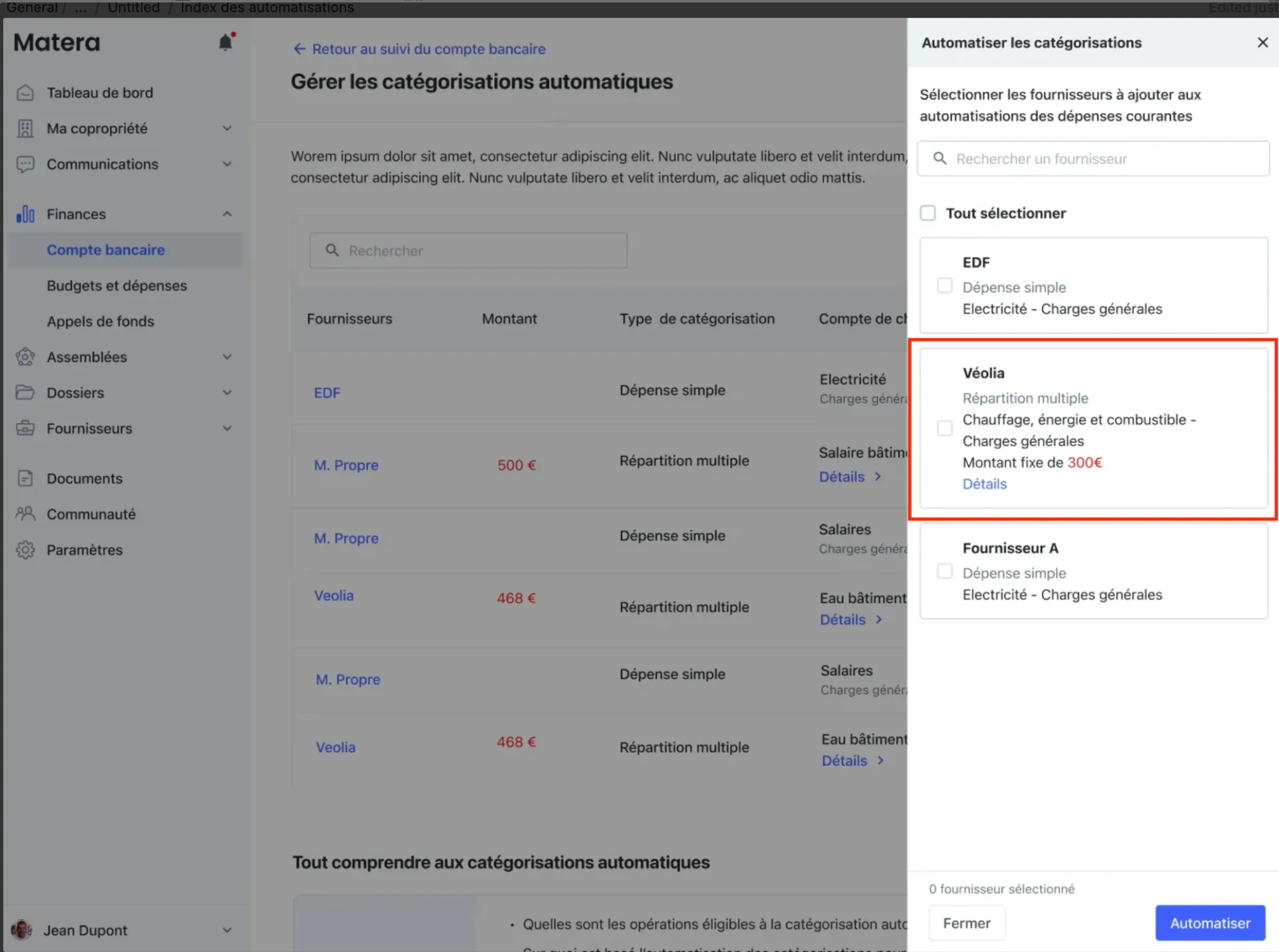This screenshot has width=1279, height=952.
Task: Click the Finances bar chart icon
Action: (x=25, y=214)
